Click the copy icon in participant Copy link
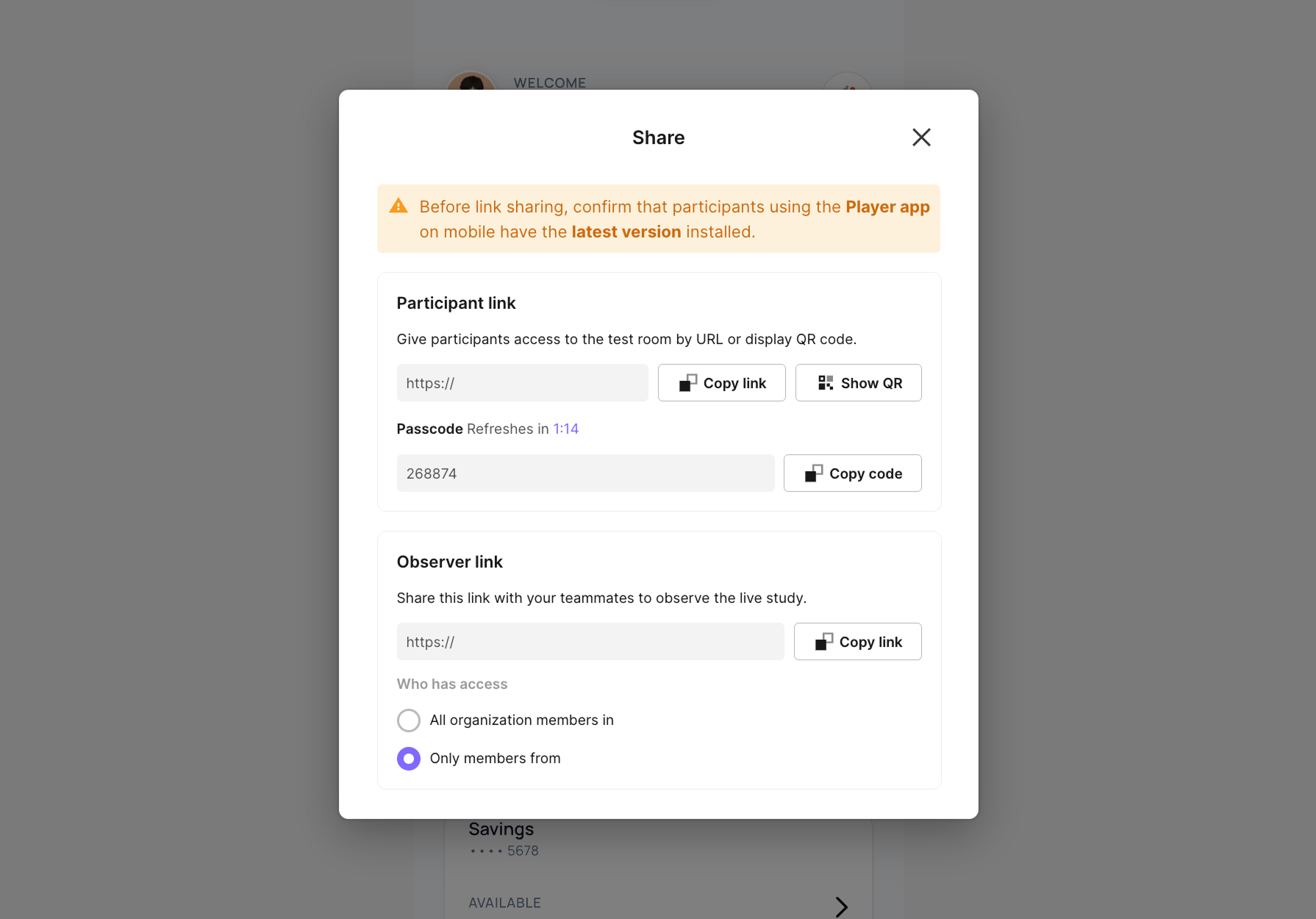This screenshot has width=1316, height=919. tap(688, 383)
